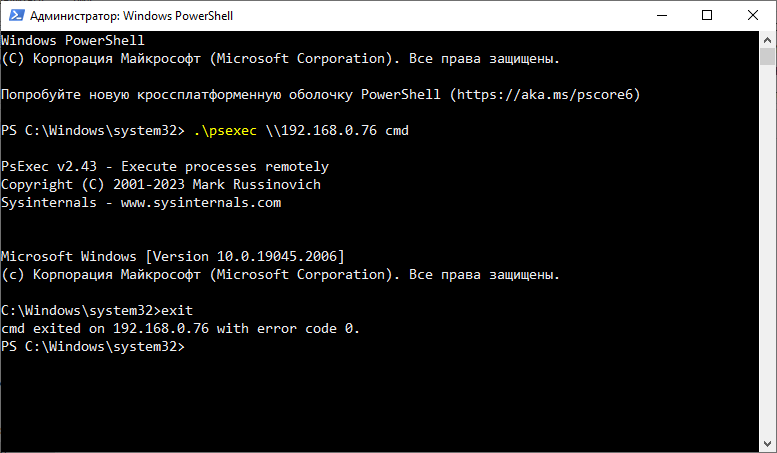Click the Microsoft Windows version 10.0.19045.2006 line
Image resolution: width=777 pixels, height=453 pixels.
click(x=173, y=257)
